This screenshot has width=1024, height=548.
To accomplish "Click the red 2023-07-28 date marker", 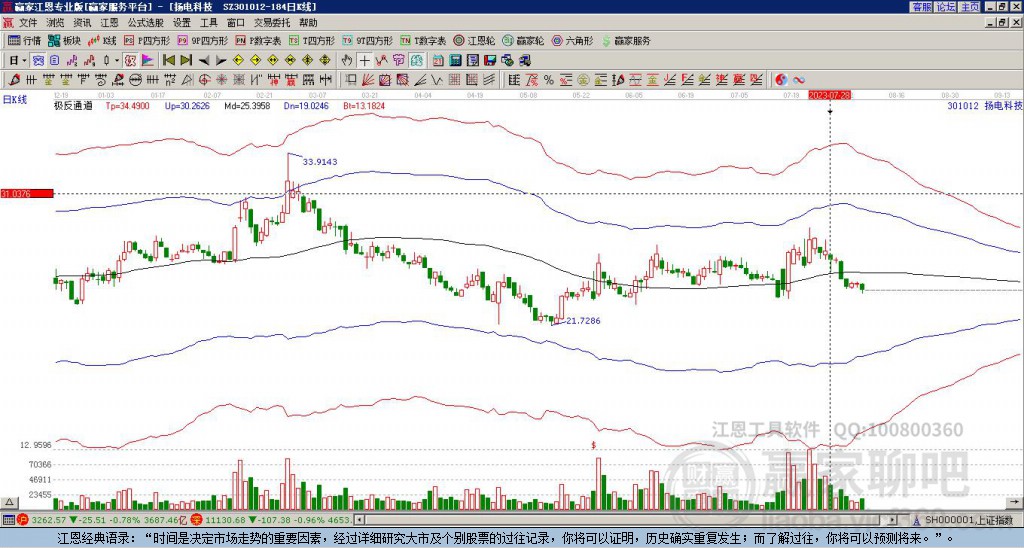I will 829,95.
